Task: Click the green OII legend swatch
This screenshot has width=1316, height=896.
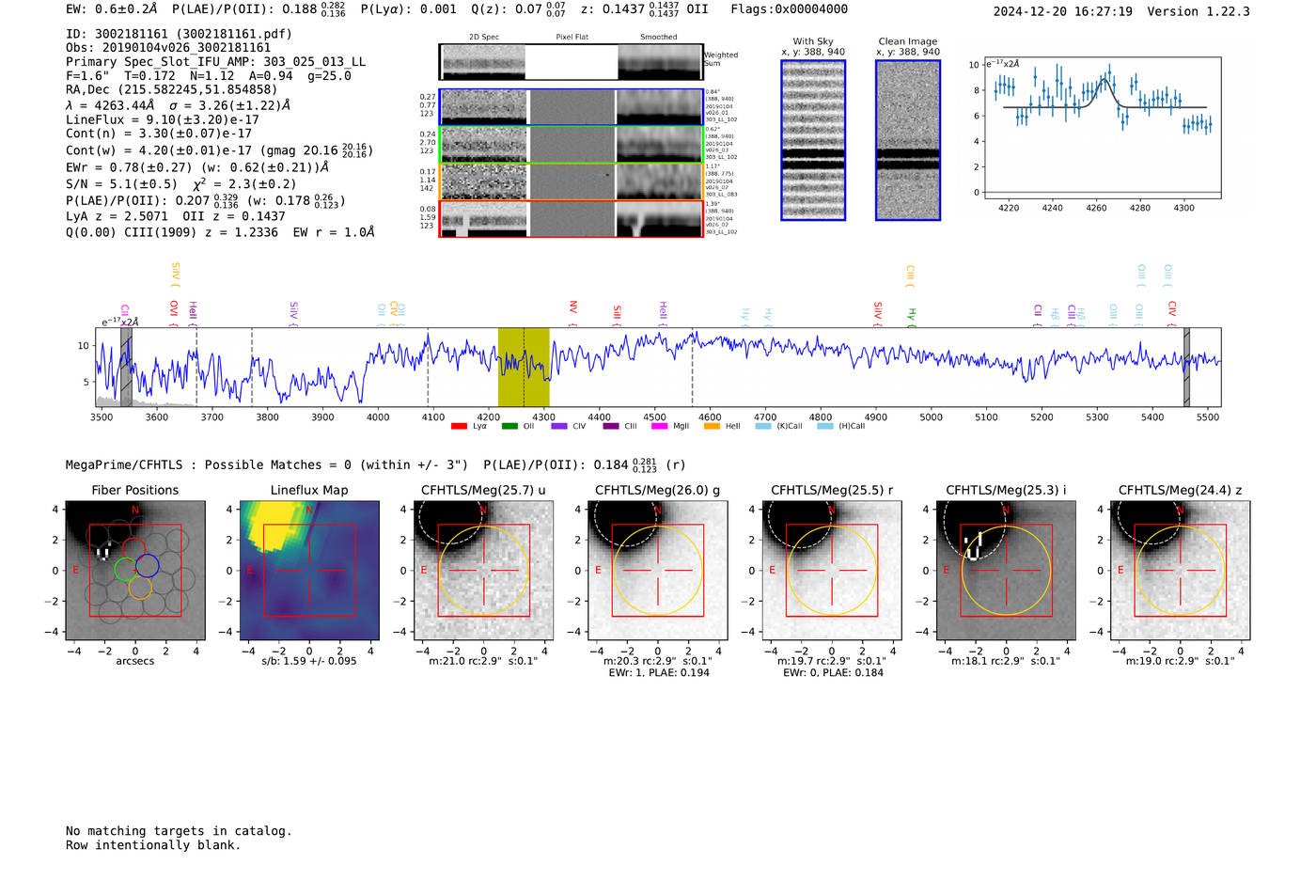Action: click(x=509, y=426)
